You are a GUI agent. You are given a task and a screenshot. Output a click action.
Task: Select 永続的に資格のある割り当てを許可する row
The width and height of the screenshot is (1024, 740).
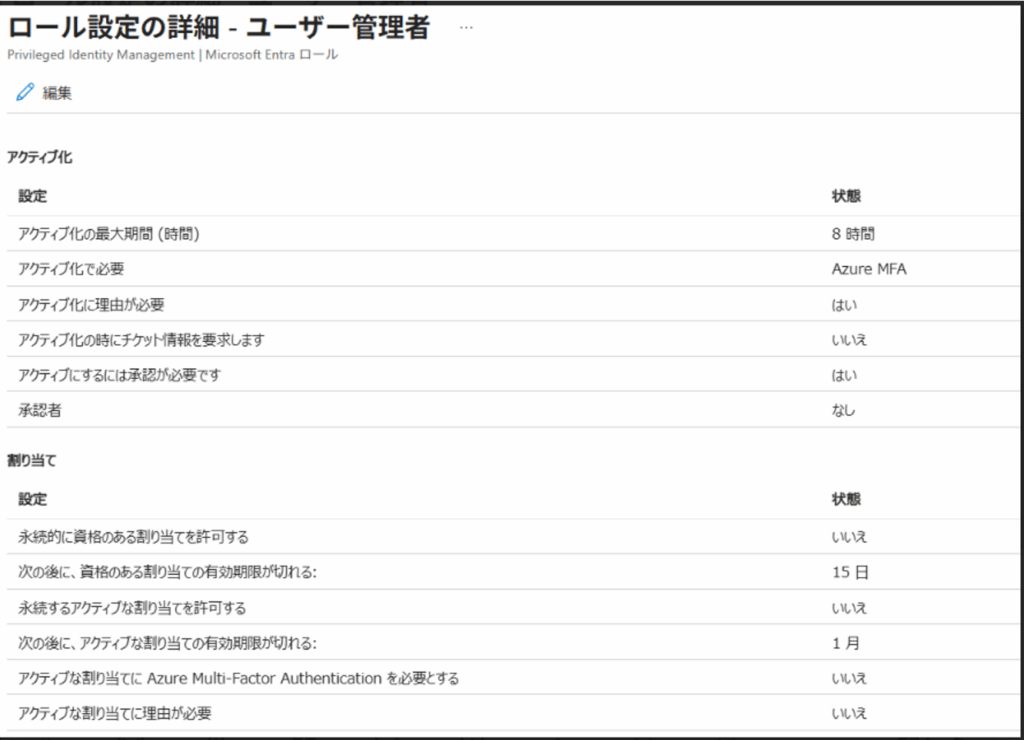133,537
